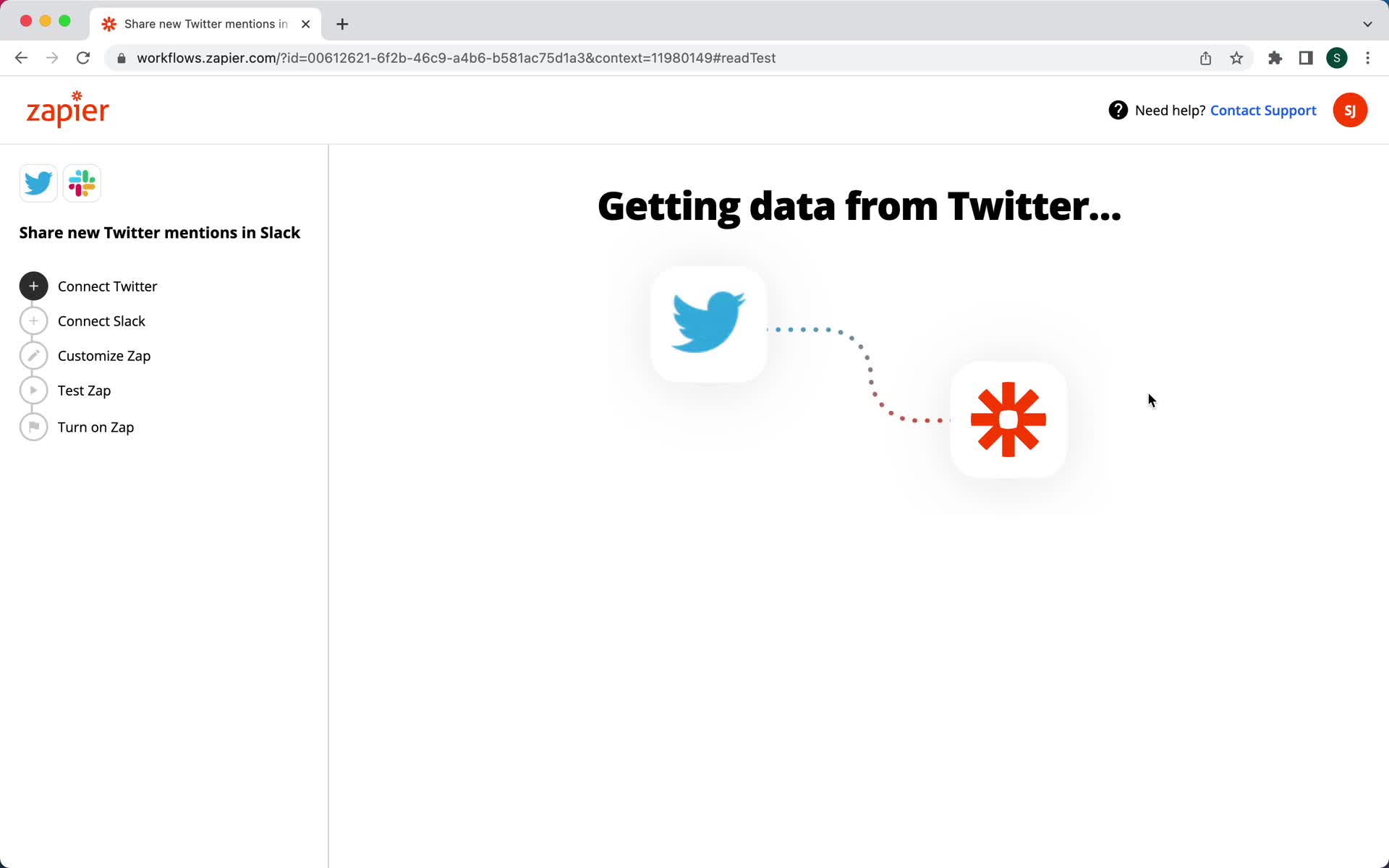Click the Test Zap play button circle
The width and height of the screenshot is (1389, 868).
click(33, 390)
